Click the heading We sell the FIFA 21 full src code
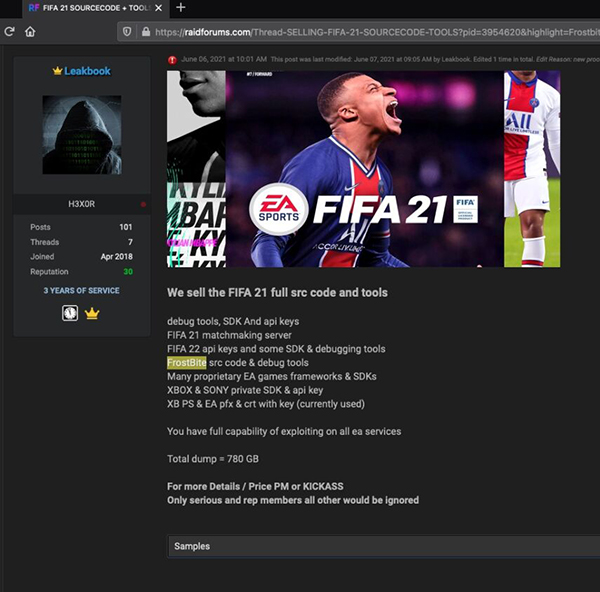600x592 pixels. click(x=277, y=293)
